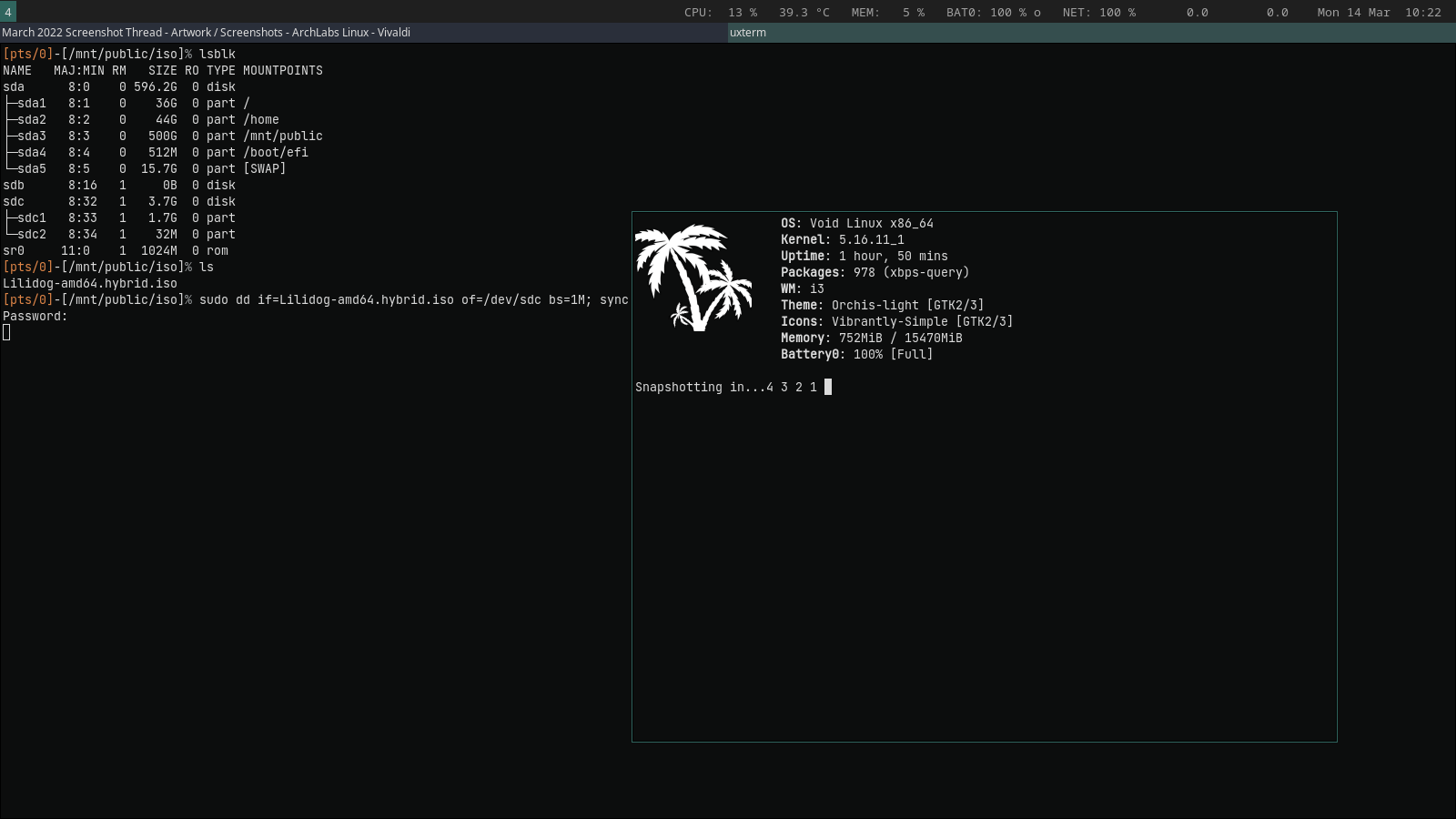The image size is (1456, 819).
Task: Click the Theme: Orchis-light line
Action: click(x=883, y=305)
